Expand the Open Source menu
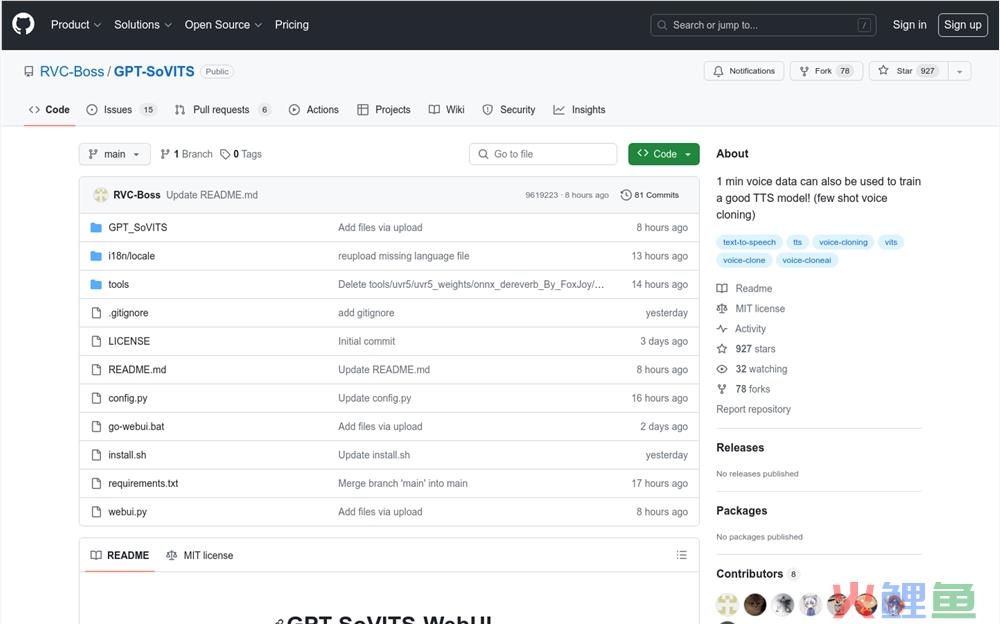 point(223,25)
